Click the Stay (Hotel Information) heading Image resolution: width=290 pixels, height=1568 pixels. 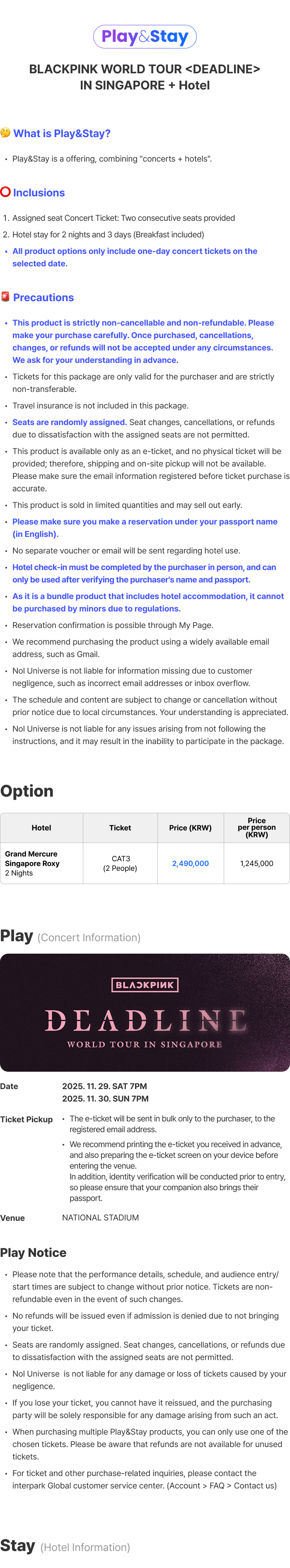(x=65, y=1546)
